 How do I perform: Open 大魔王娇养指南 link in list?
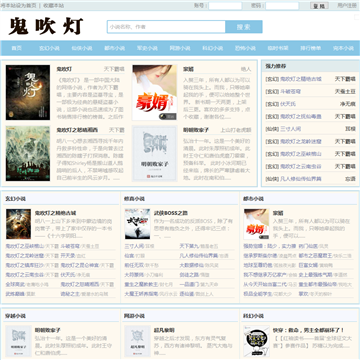tap(141, 294)
